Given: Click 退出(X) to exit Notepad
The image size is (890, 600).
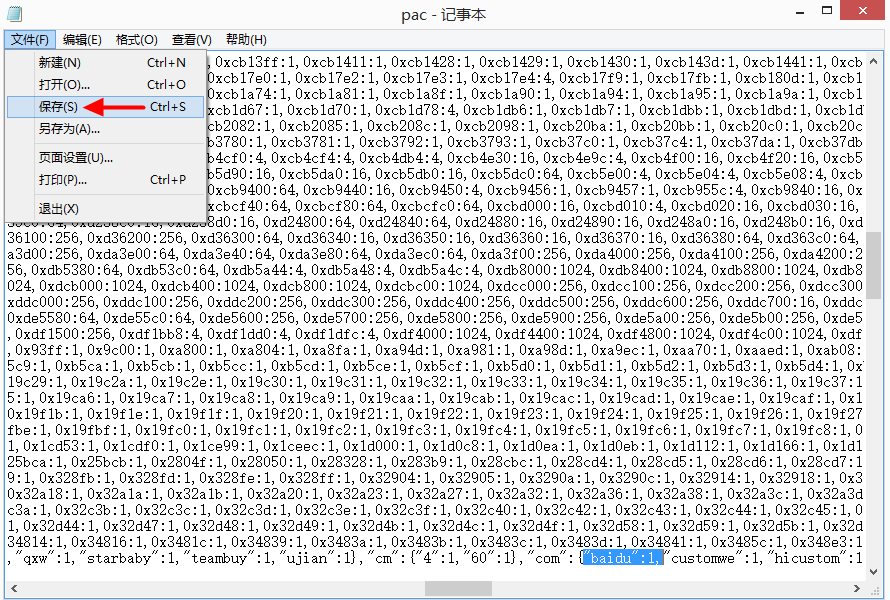Looking at the screenshot, I should (x=58, y=208).
